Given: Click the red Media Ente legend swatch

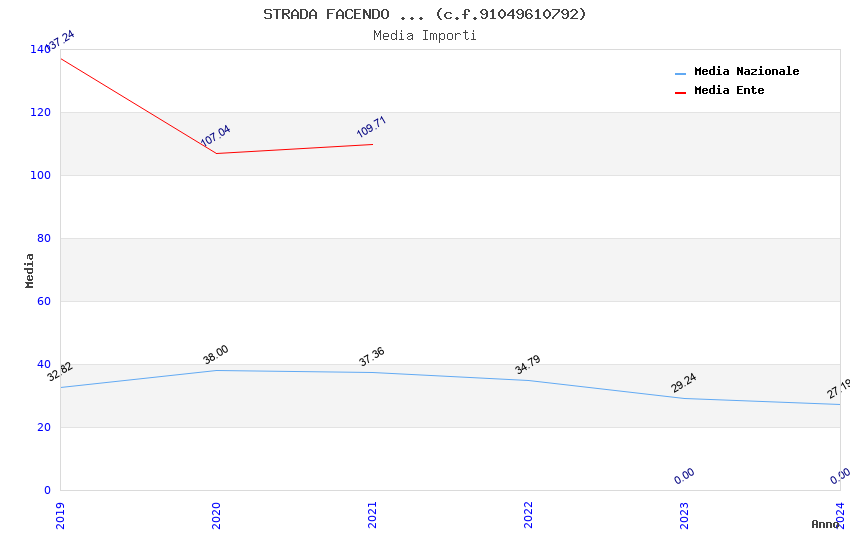Looking at the screenshot, I should [x=680, y=92].
